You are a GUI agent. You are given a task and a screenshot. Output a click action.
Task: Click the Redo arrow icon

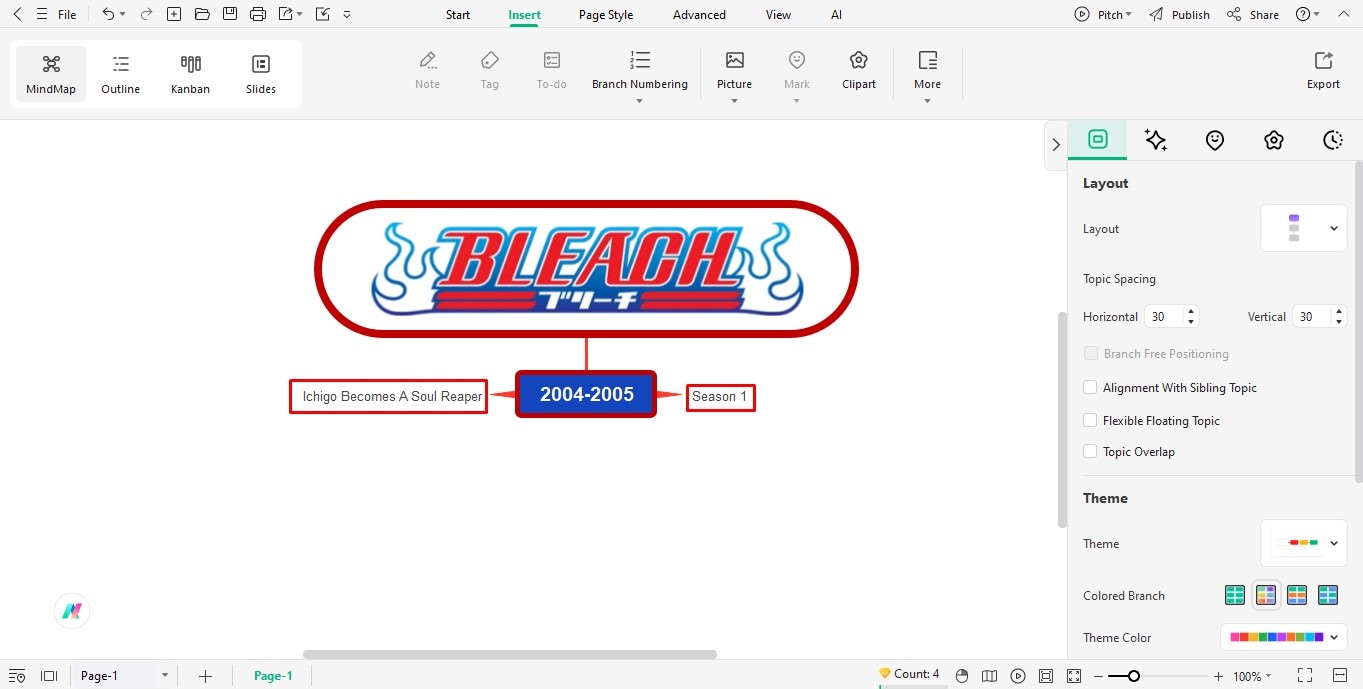(146, 14)
